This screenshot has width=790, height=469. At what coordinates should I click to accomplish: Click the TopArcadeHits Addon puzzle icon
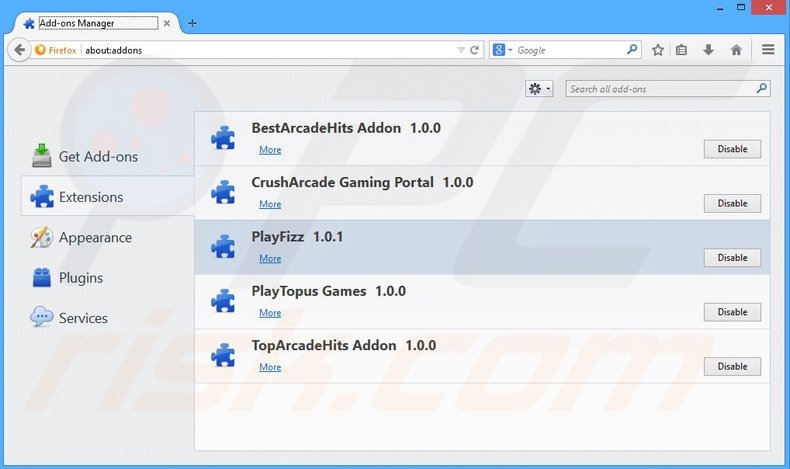(223, 356)
